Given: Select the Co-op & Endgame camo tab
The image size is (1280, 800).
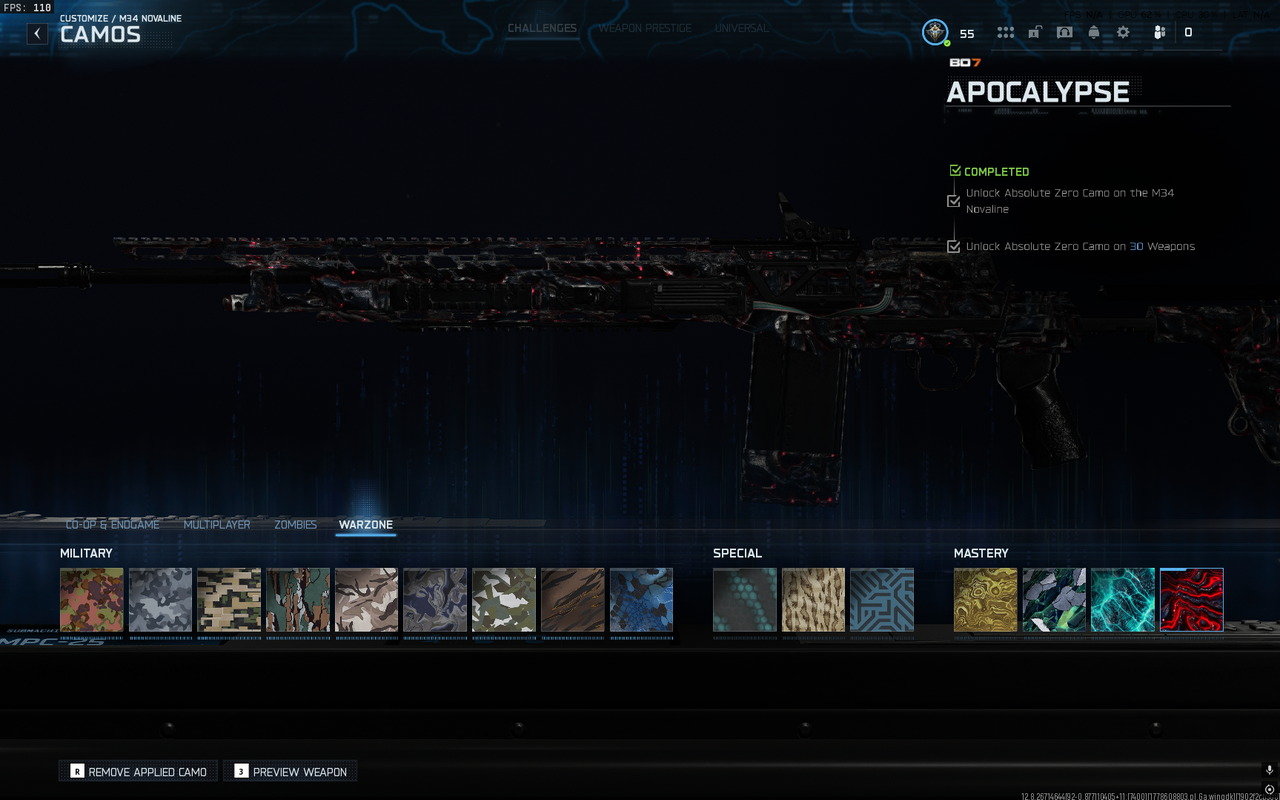Looking at the screenshot, I should (112, 525).
